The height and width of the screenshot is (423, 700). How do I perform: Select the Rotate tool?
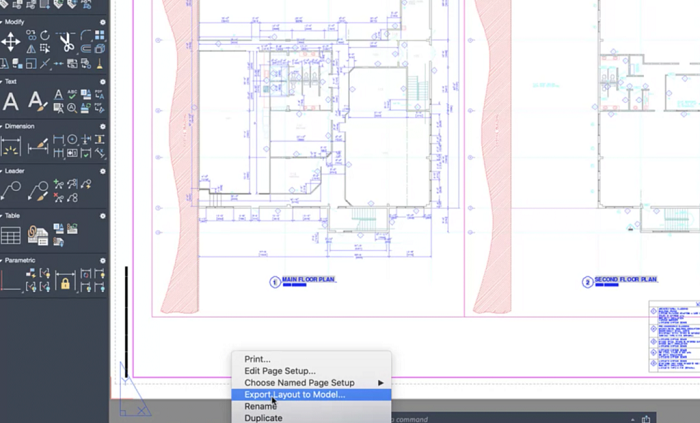(45, 35)
